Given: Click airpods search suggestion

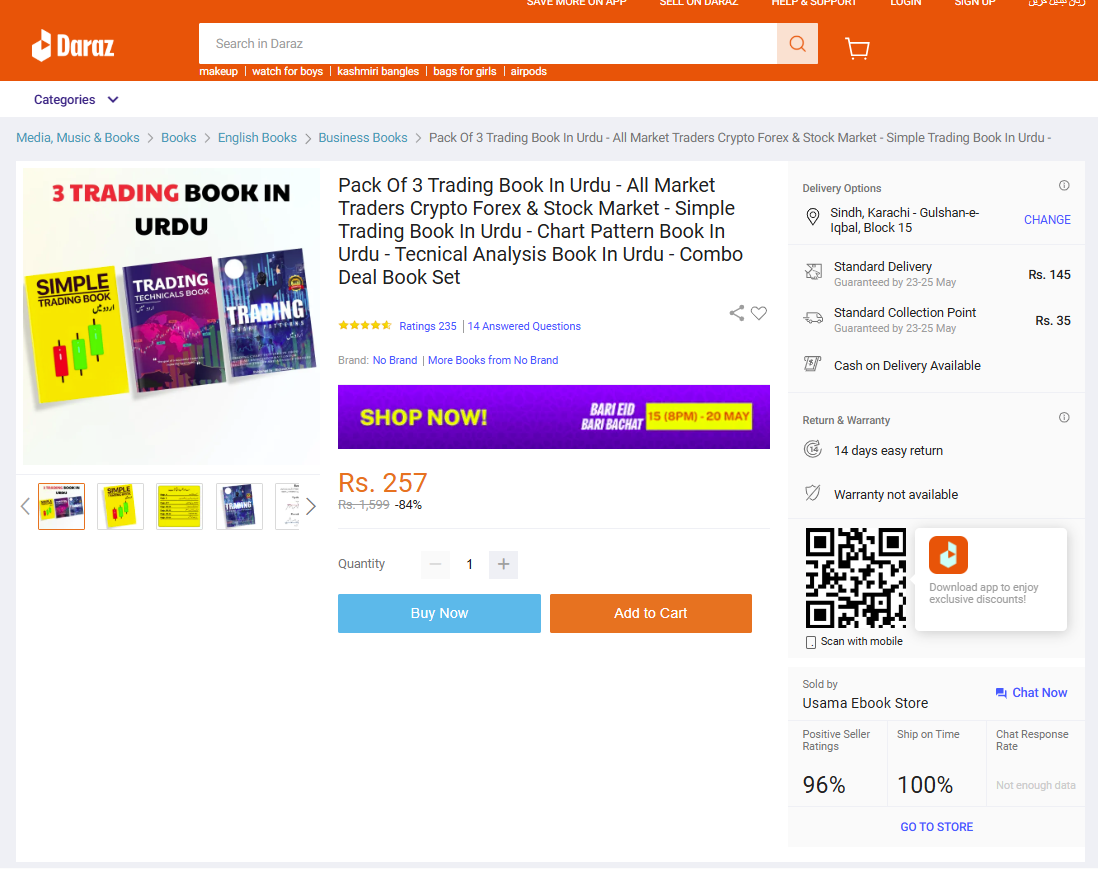Looking at the screenshot, I should 529,71.
